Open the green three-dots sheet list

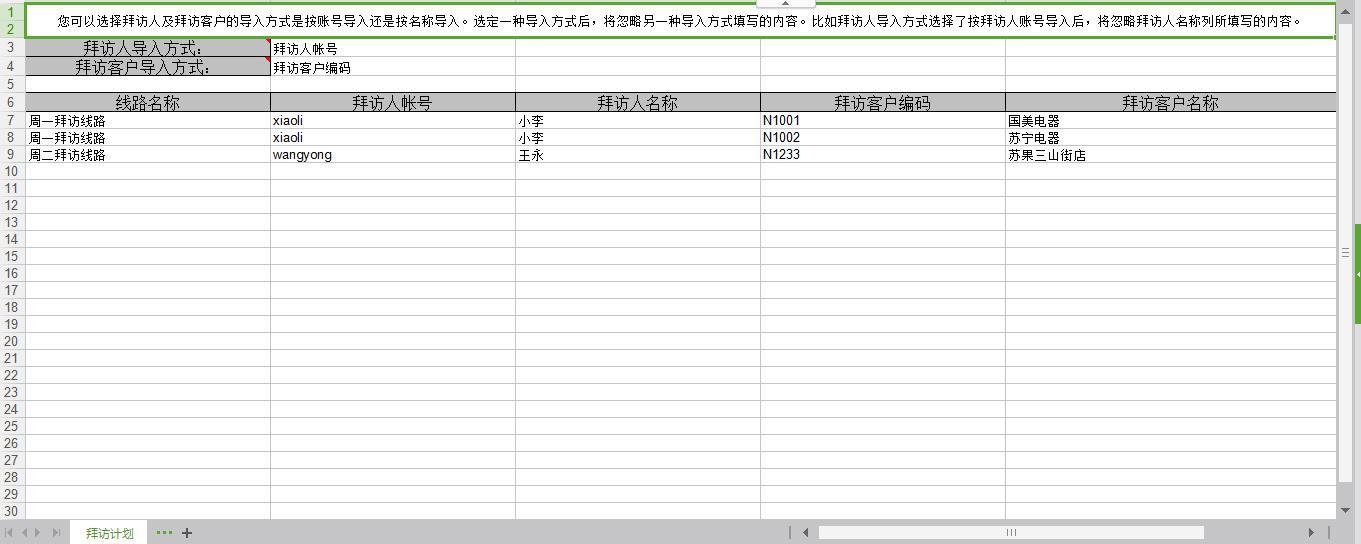tap(164, 533)
